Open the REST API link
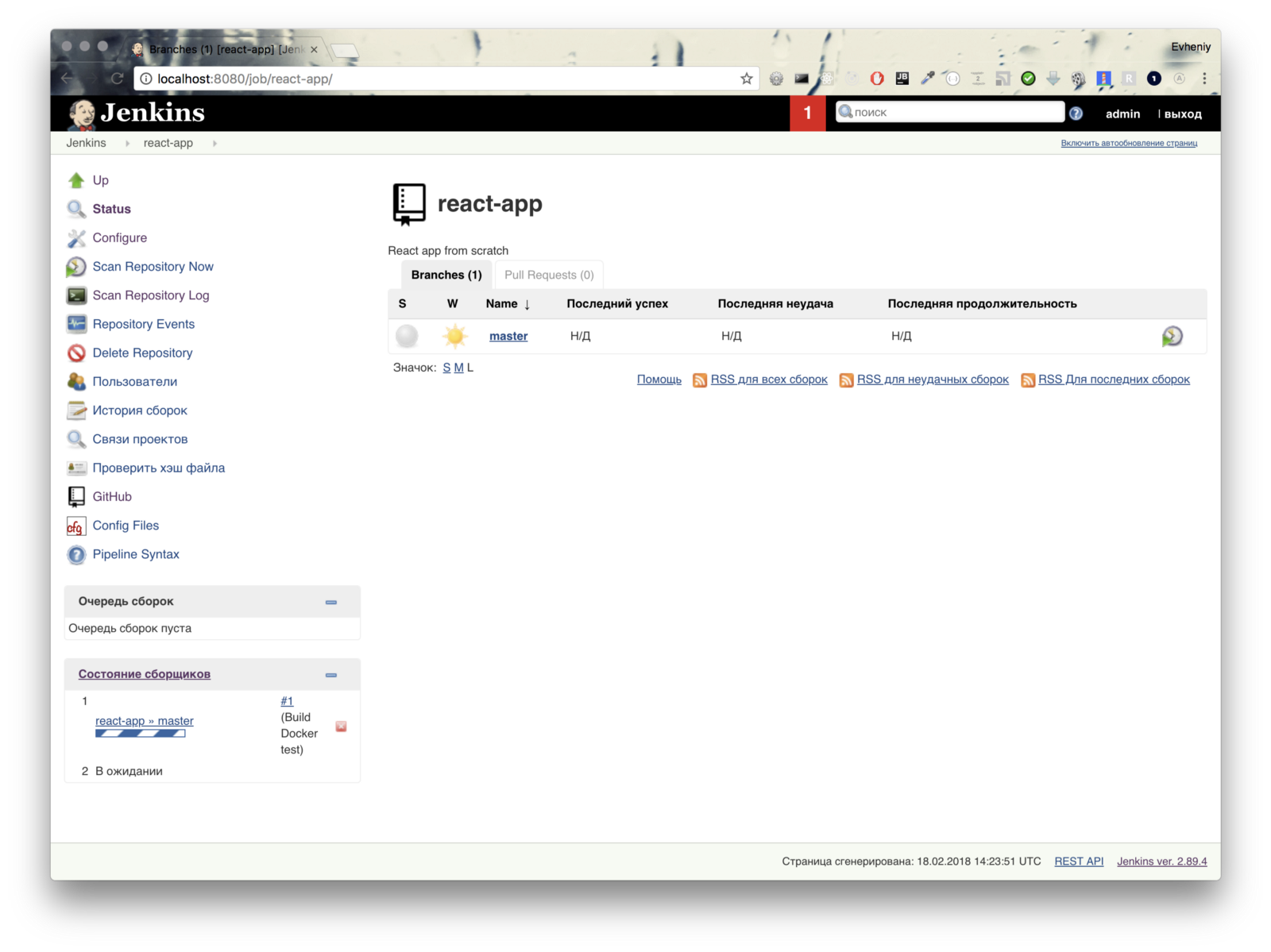 1079,861
